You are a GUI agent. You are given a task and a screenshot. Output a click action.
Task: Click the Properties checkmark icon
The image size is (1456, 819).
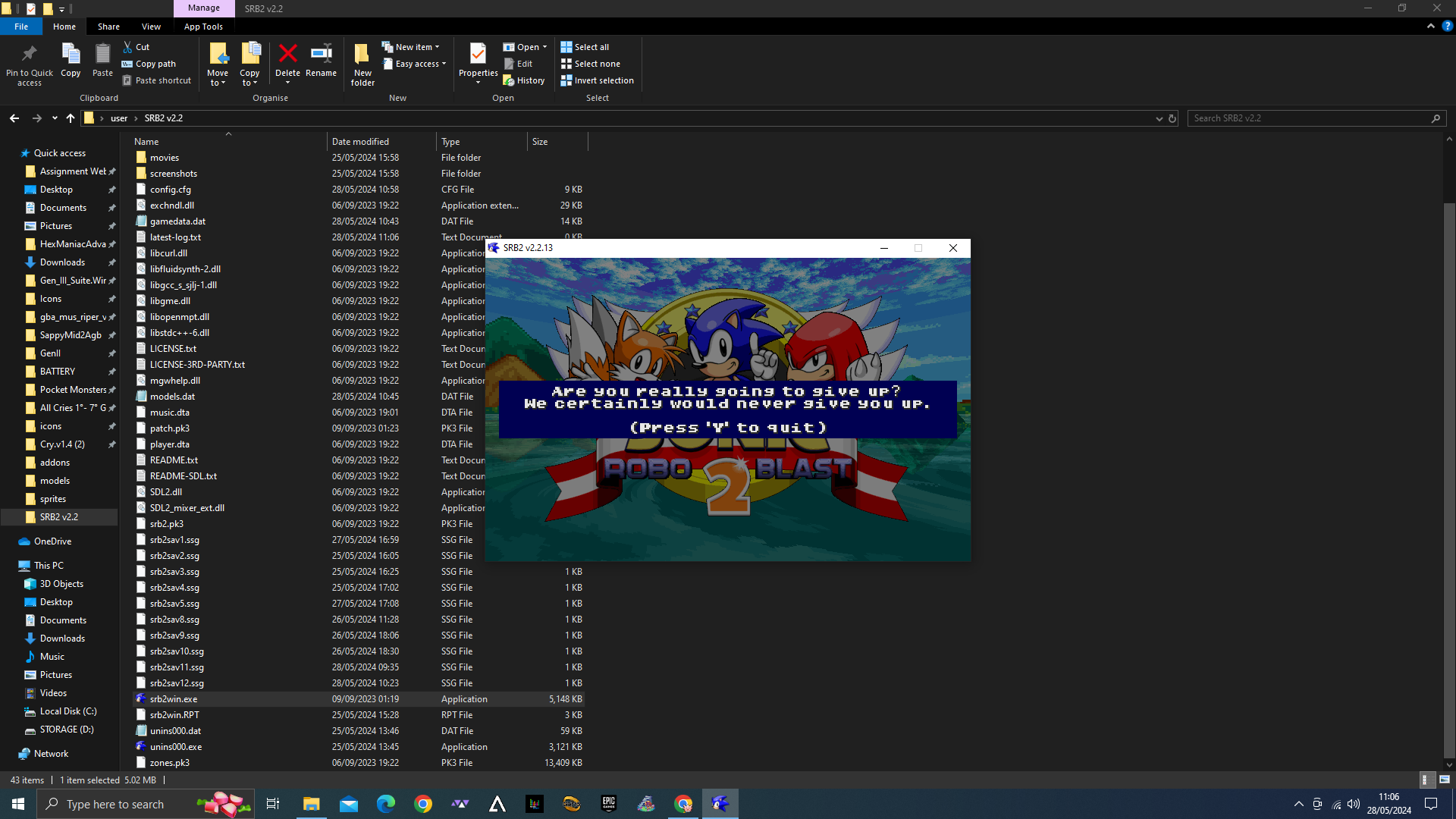[478, 54]
